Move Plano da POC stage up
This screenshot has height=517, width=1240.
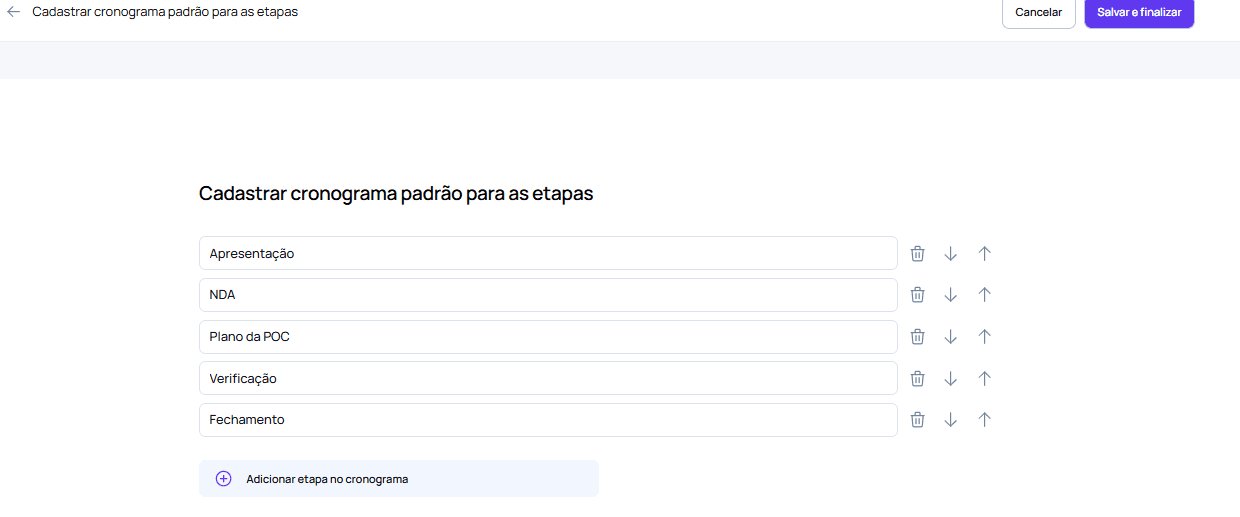click(x=984, y=337)
